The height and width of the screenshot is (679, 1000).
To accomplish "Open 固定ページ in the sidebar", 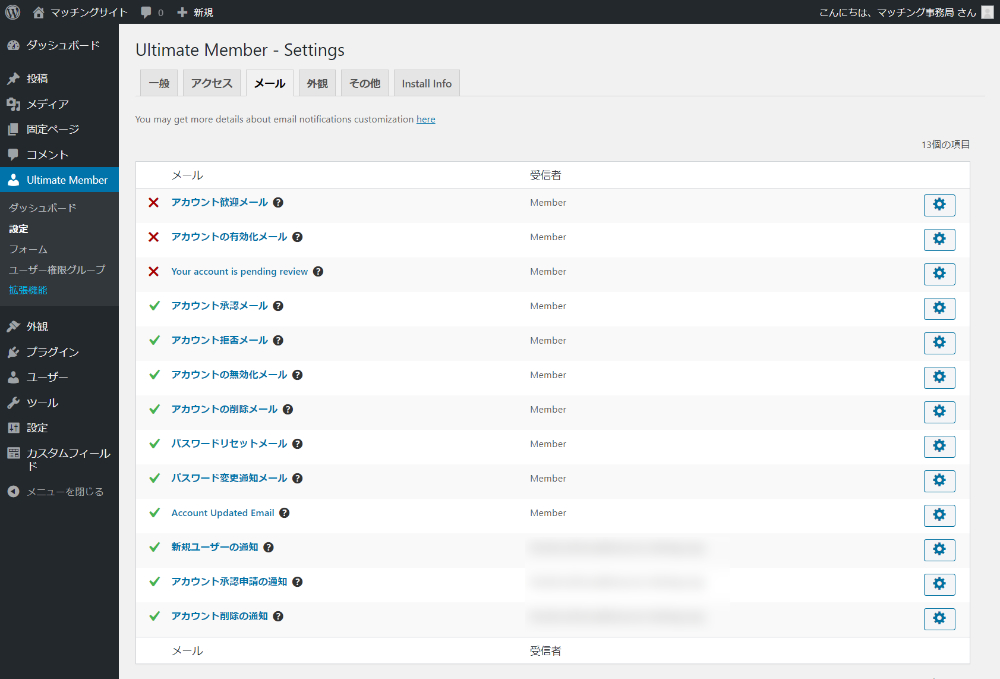I will click(59, 129).
